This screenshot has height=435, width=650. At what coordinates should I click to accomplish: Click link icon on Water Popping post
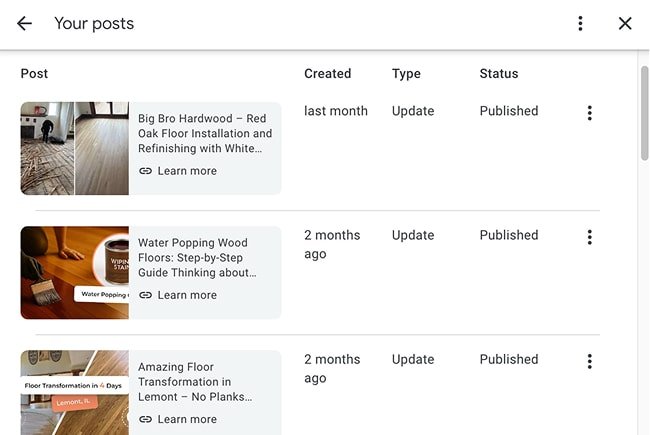[x=146, y=295]
